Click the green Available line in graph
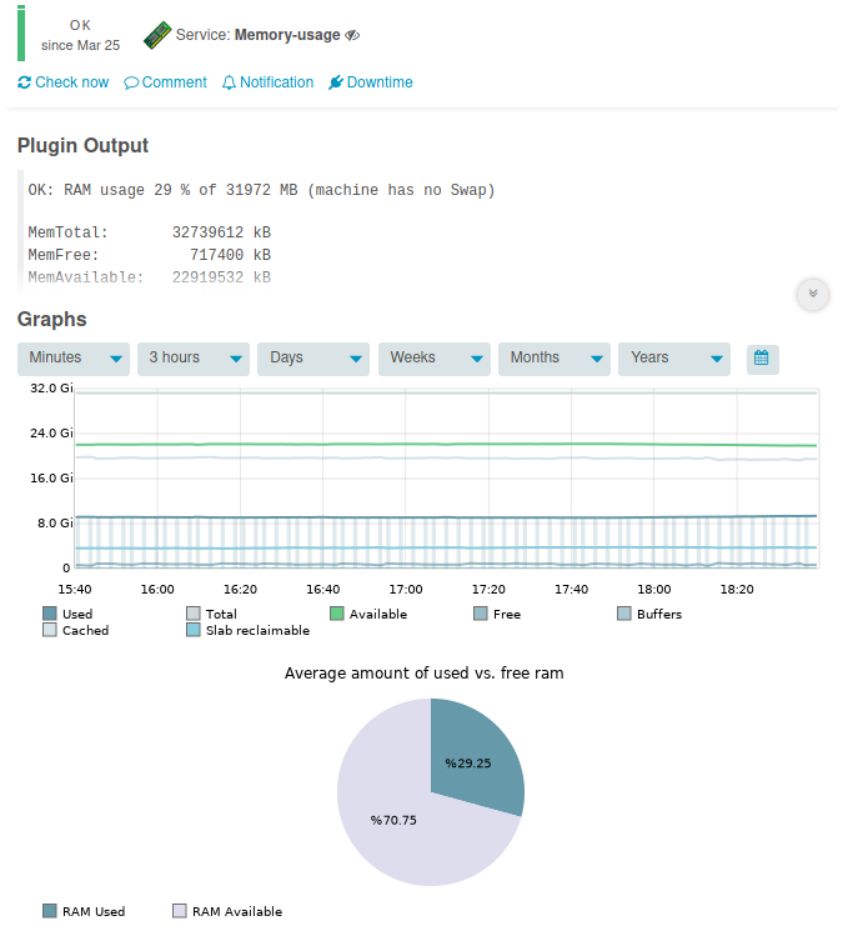 (x=446, y=444)
